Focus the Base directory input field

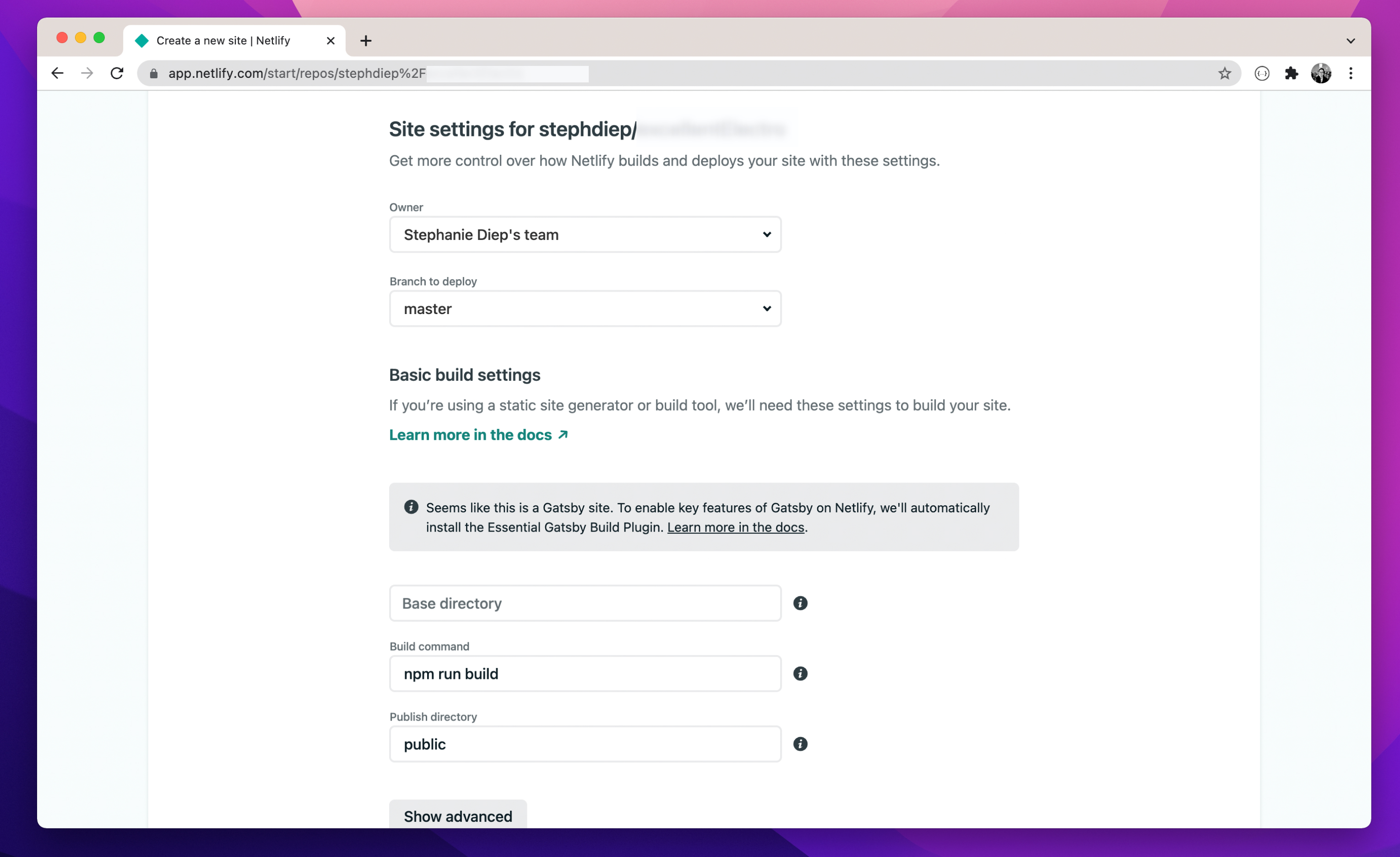[x=585, y=603]
